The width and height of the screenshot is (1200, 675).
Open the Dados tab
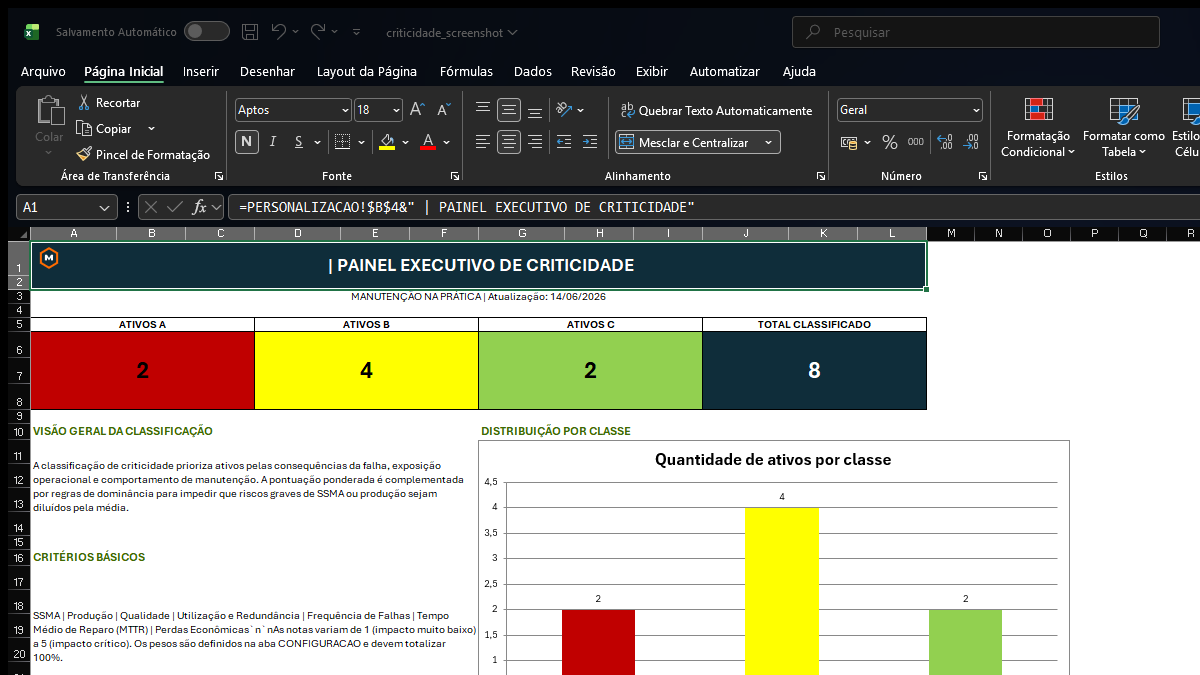pos(533,71)
